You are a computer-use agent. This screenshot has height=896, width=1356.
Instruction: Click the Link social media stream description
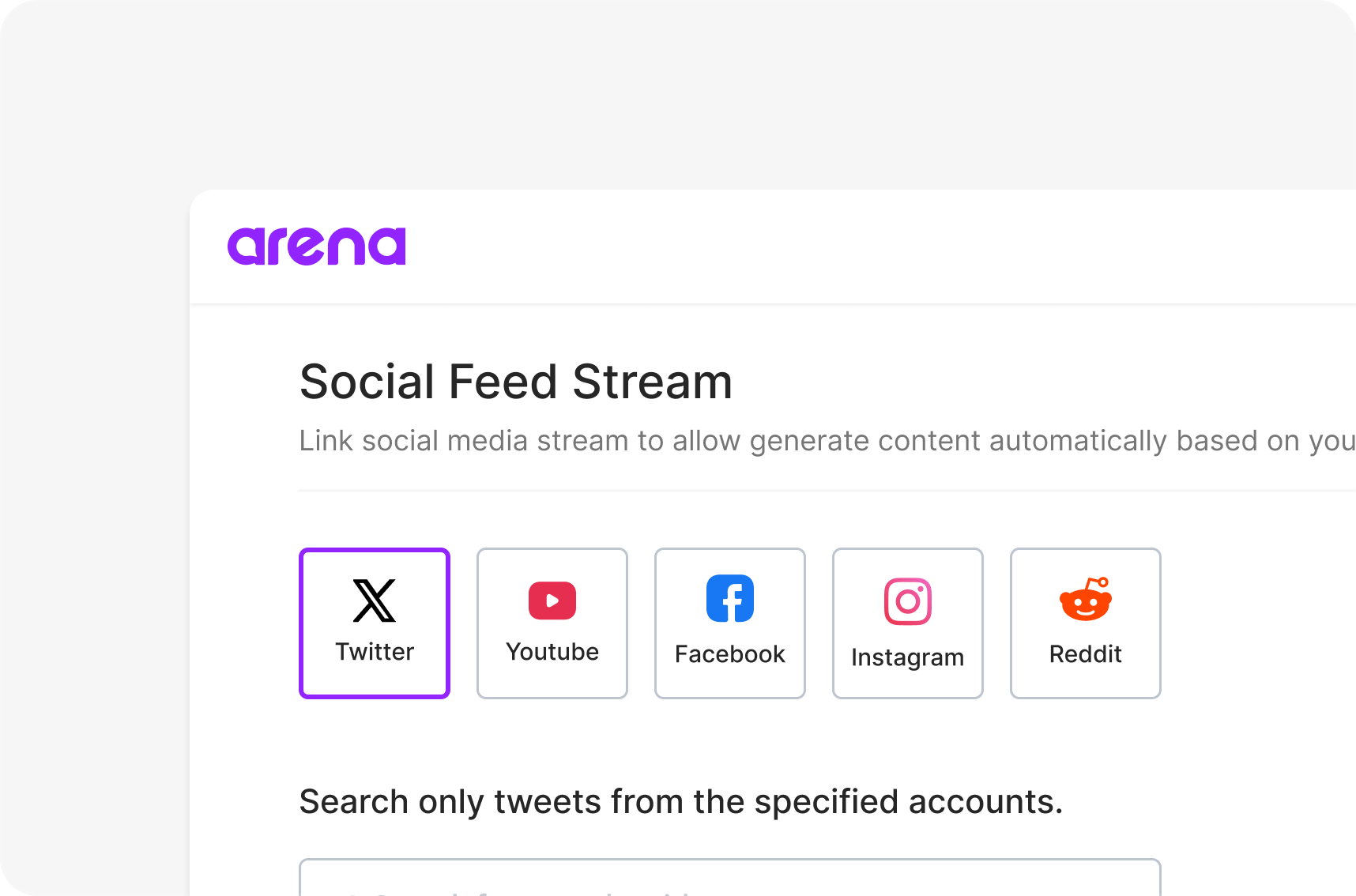827,441
